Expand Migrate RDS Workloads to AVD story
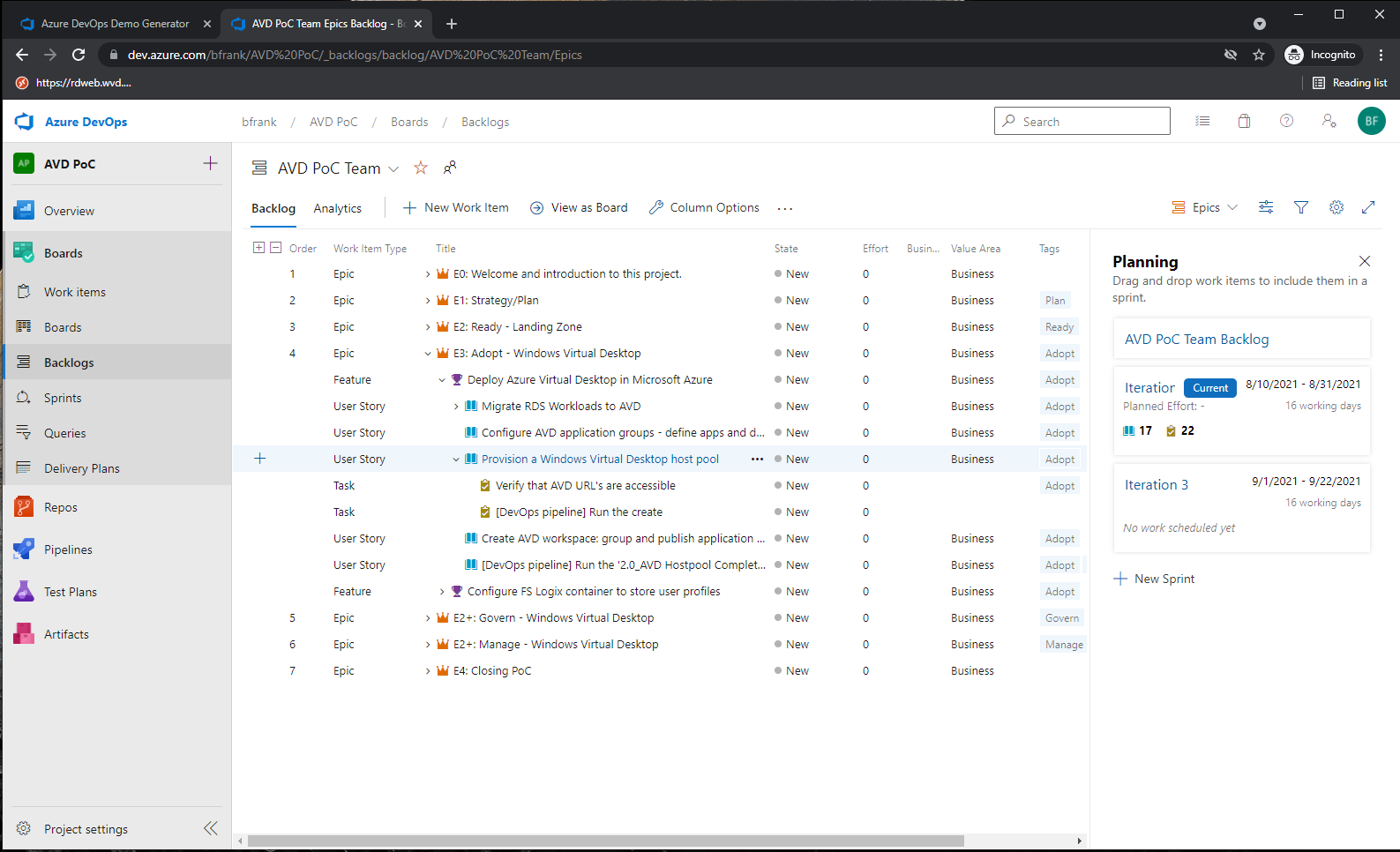 point(456,407)
